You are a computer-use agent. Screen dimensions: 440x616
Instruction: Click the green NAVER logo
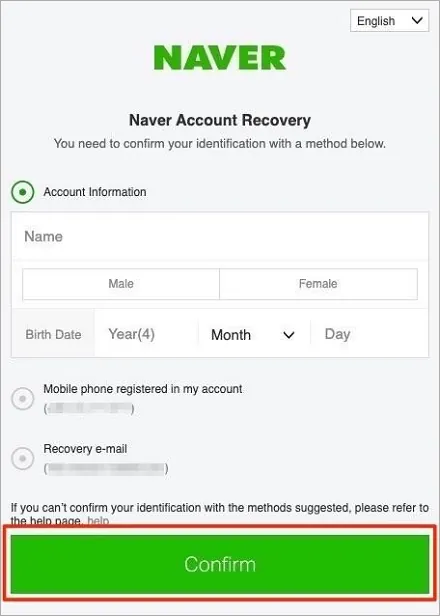pyautogui.click(x=220, y=58)
